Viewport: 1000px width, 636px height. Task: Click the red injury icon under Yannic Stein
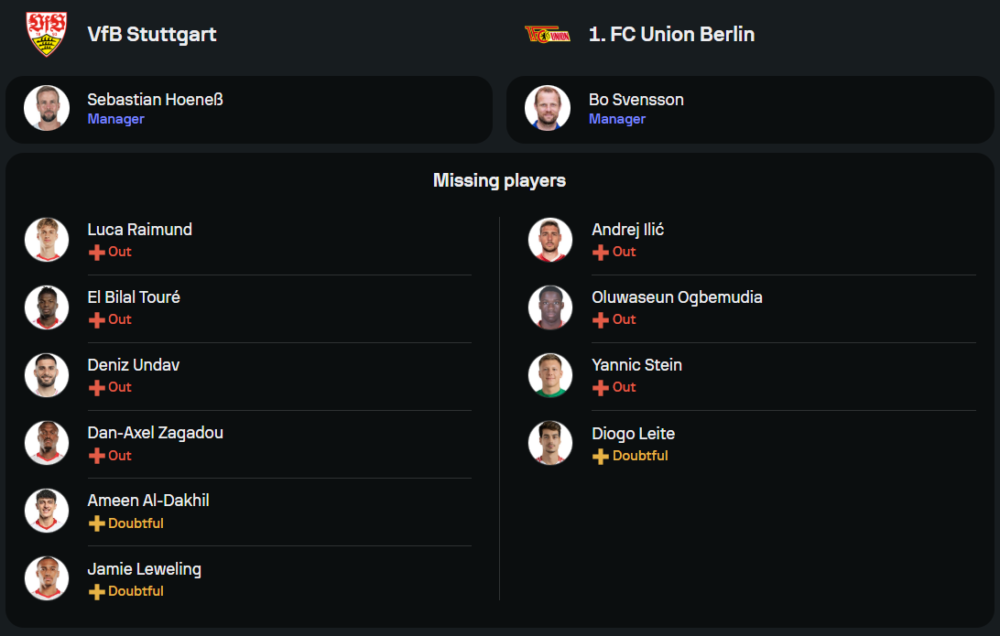point(601,388)
